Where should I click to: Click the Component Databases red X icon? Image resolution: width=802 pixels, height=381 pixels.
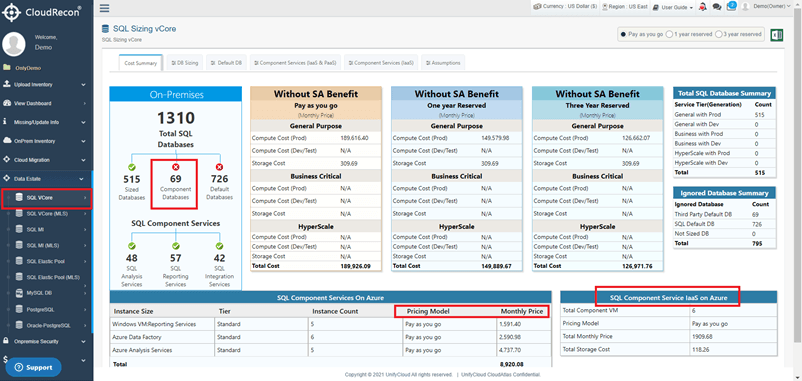tap(175, 167)
